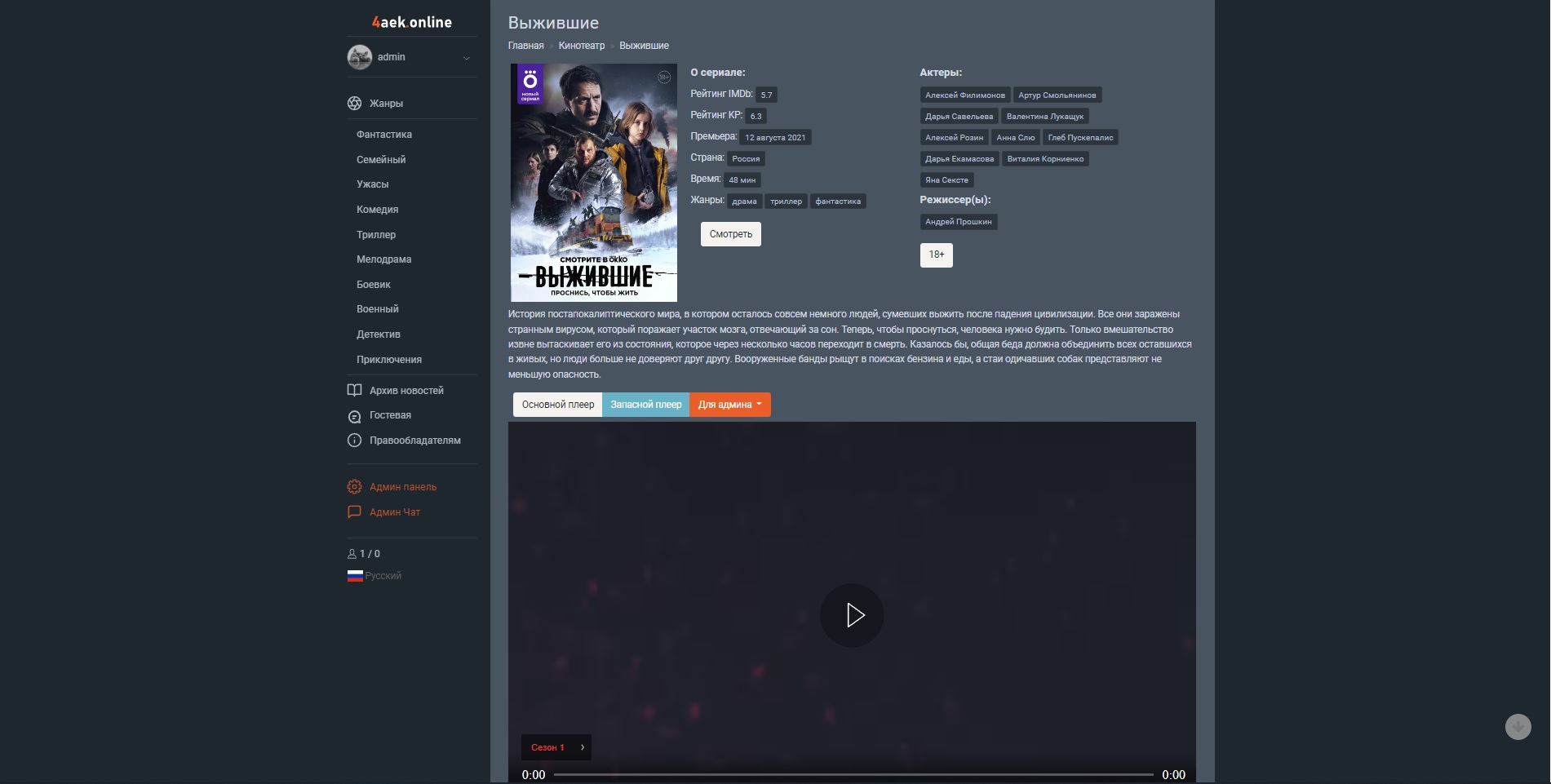Click the Админ Чат message icon
This screenshot has height=784, width=1551.
tap(354, 512)
